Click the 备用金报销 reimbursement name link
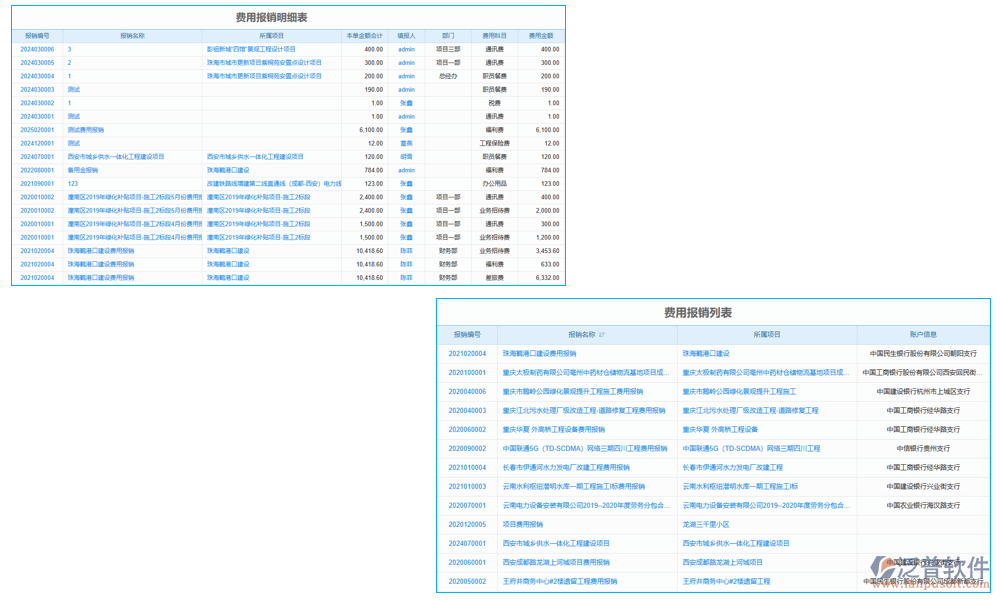Viewport: 1000px width, 600px height. coord(83,170)
